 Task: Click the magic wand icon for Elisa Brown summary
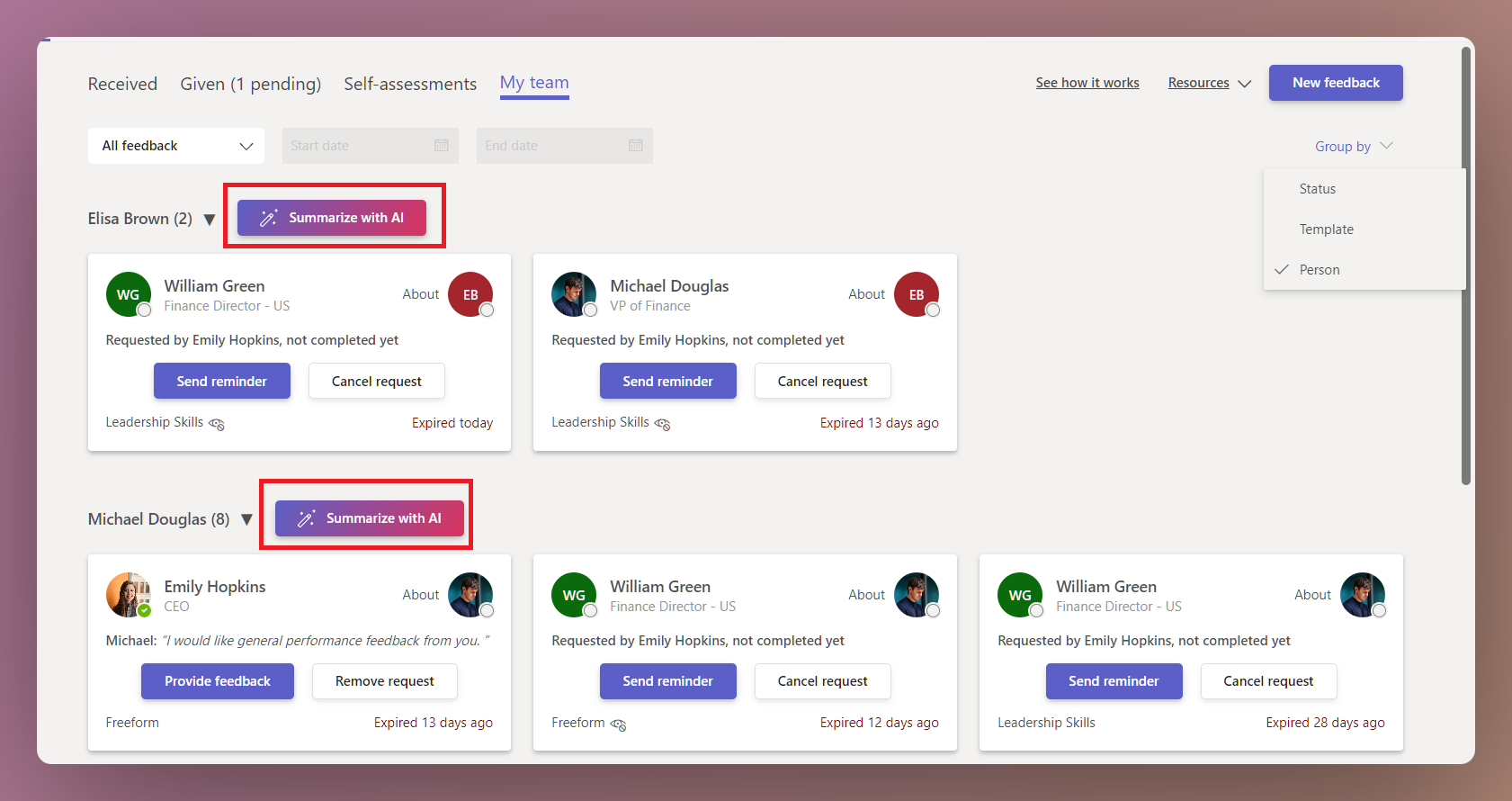[x=268, y=218]
